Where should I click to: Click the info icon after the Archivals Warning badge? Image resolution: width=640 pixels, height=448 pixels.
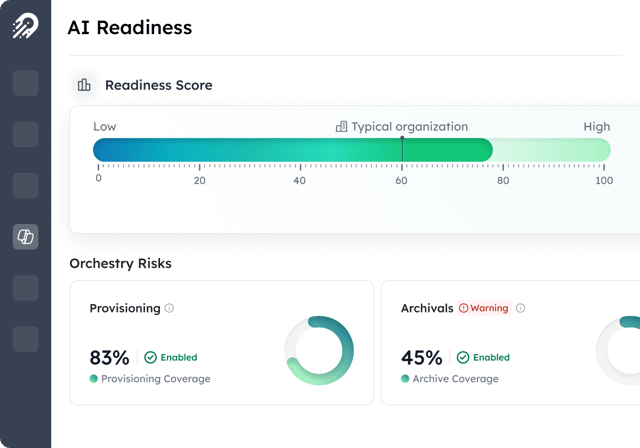tap(521, 308)
